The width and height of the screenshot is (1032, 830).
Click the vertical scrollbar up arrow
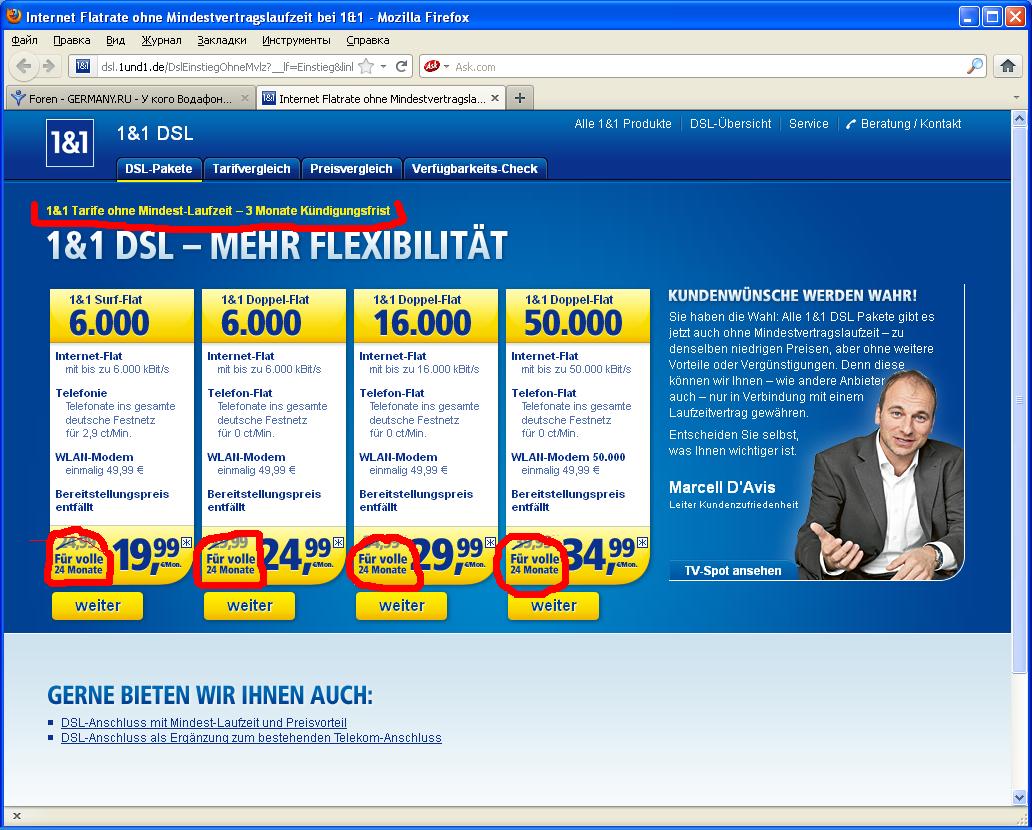1019,120
